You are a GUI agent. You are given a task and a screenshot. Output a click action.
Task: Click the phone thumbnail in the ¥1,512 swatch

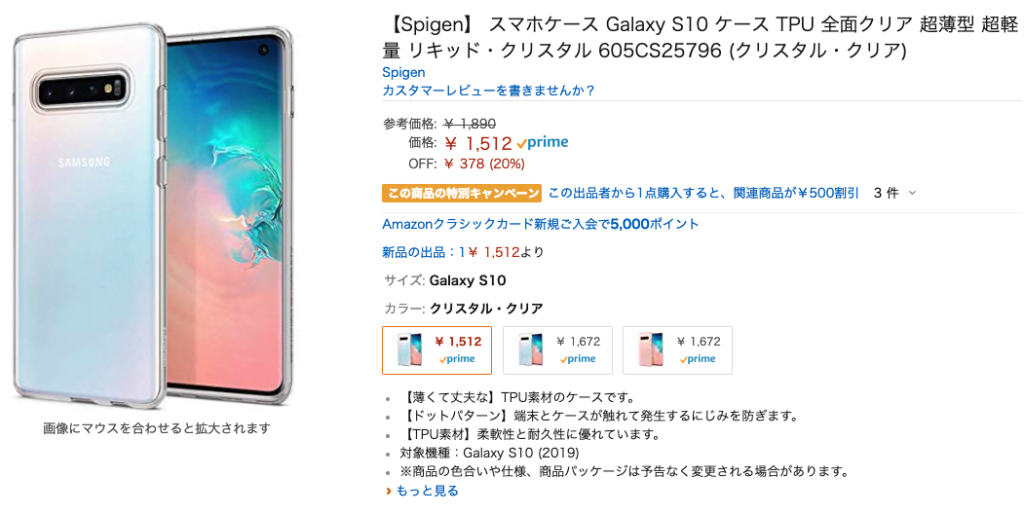410,349
